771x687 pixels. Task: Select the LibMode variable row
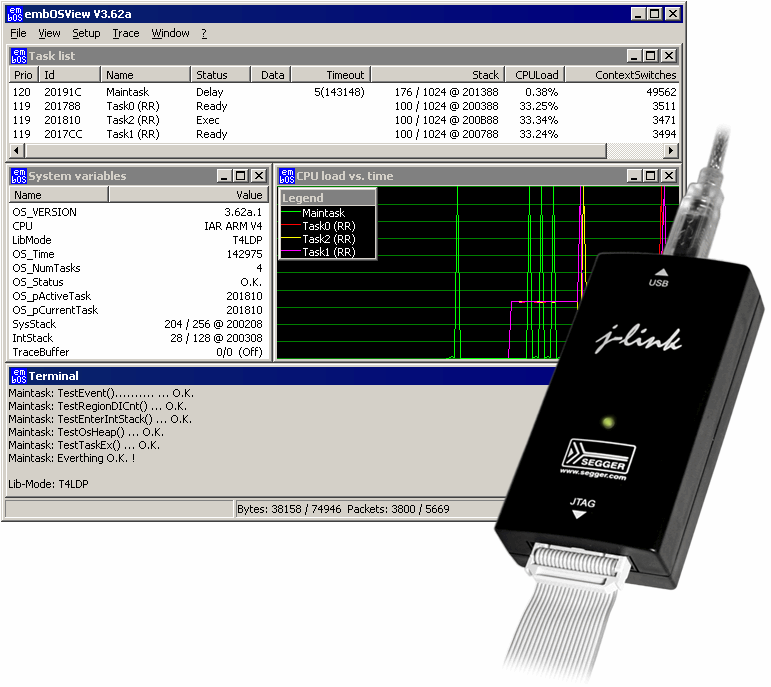click(138, 240)
